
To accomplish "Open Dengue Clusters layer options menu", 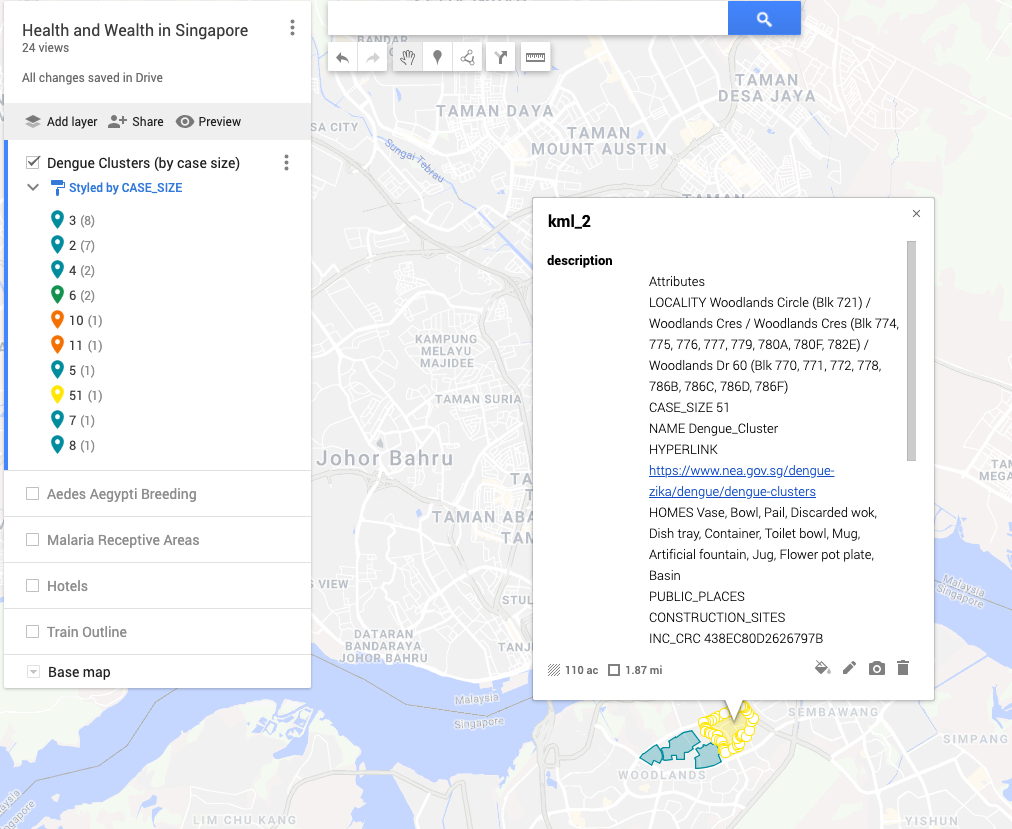I will [x=287, y=163].
